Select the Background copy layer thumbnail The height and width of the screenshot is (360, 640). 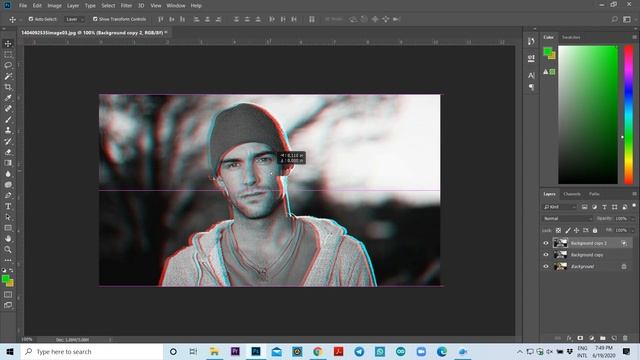560,255
